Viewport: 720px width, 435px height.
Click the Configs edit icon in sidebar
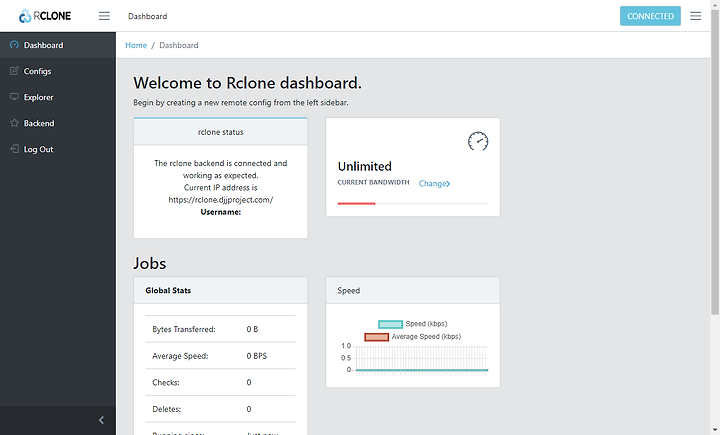(x=14, y=71)
